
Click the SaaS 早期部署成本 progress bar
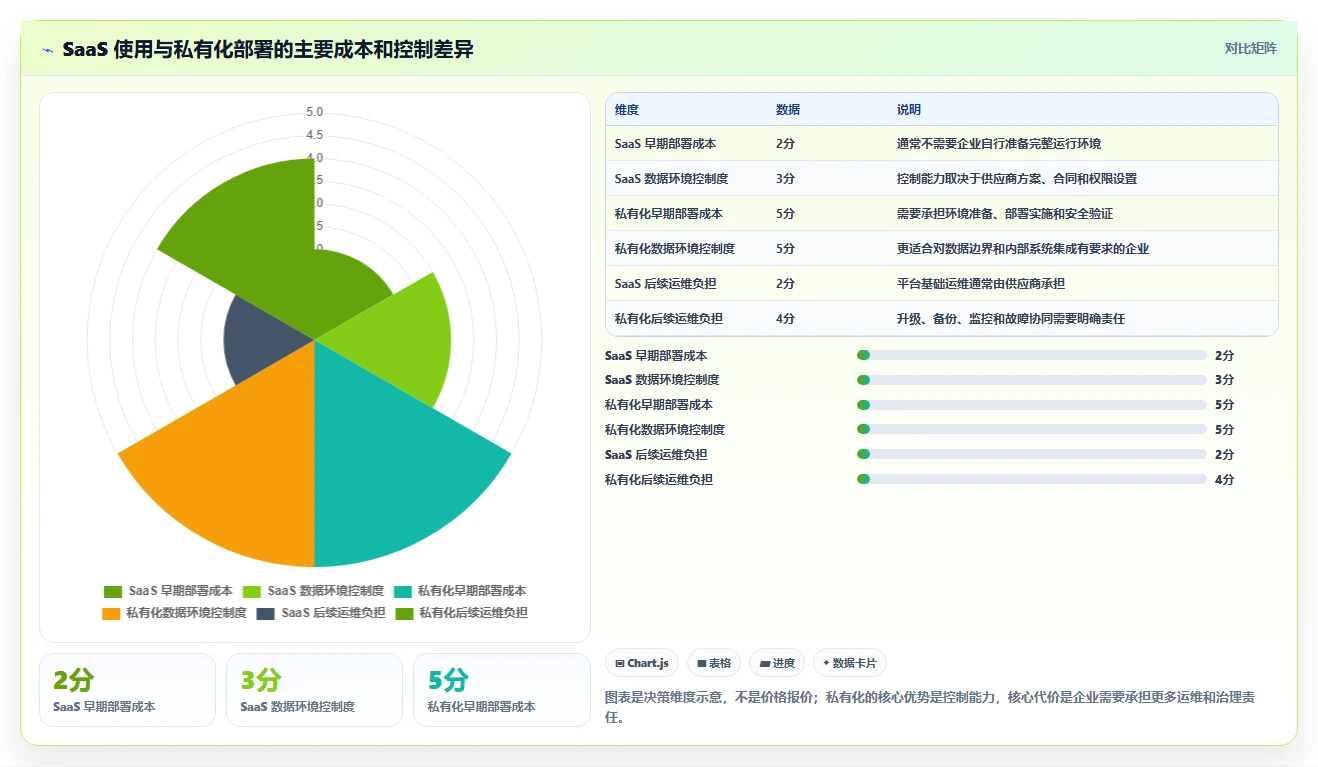[x=1031, y=355]
